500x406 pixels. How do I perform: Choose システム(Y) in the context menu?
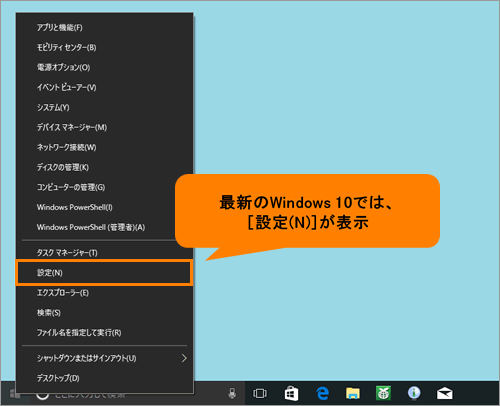[x=104, y=107]
